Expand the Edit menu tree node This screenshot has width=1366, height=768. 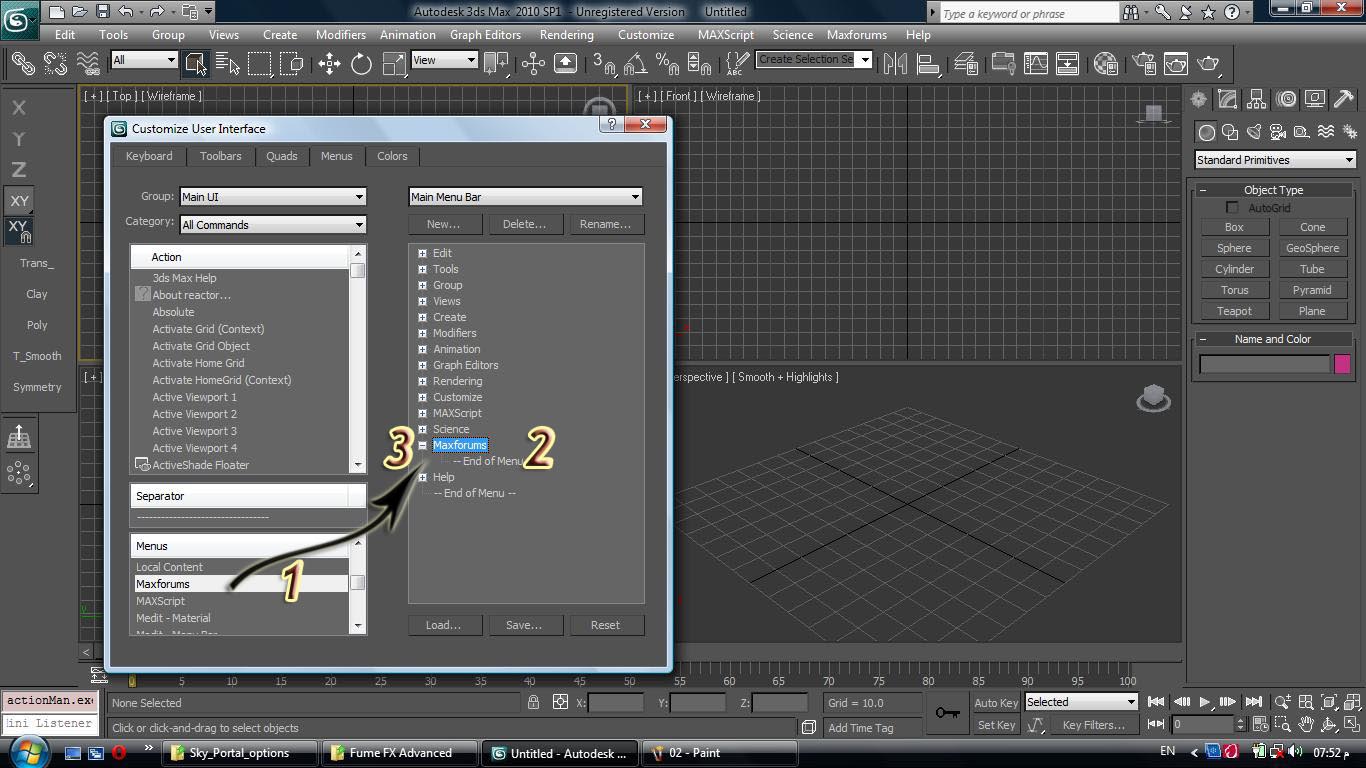(423, 253)
